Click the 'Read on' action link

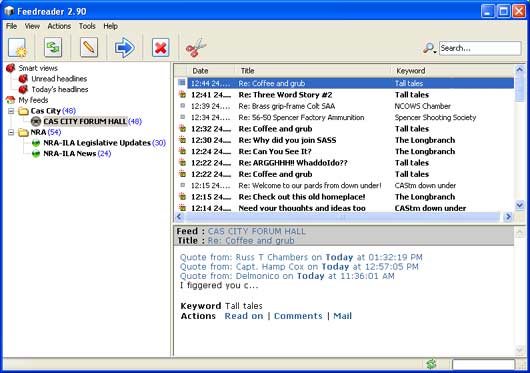244,316
